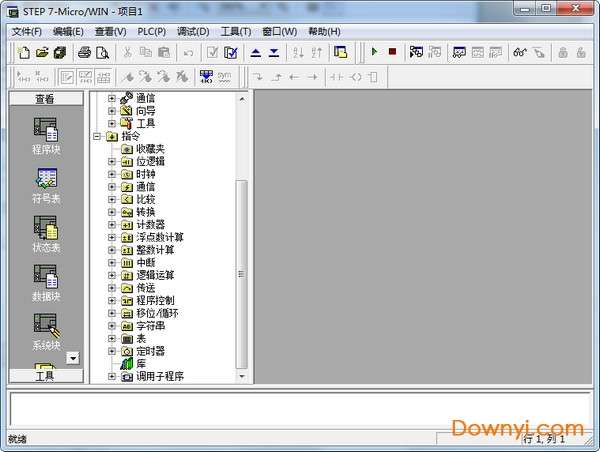Compile all using the checkmark icon
The width and height of the screenshot is (600, 452).
(x=231, y=52)
